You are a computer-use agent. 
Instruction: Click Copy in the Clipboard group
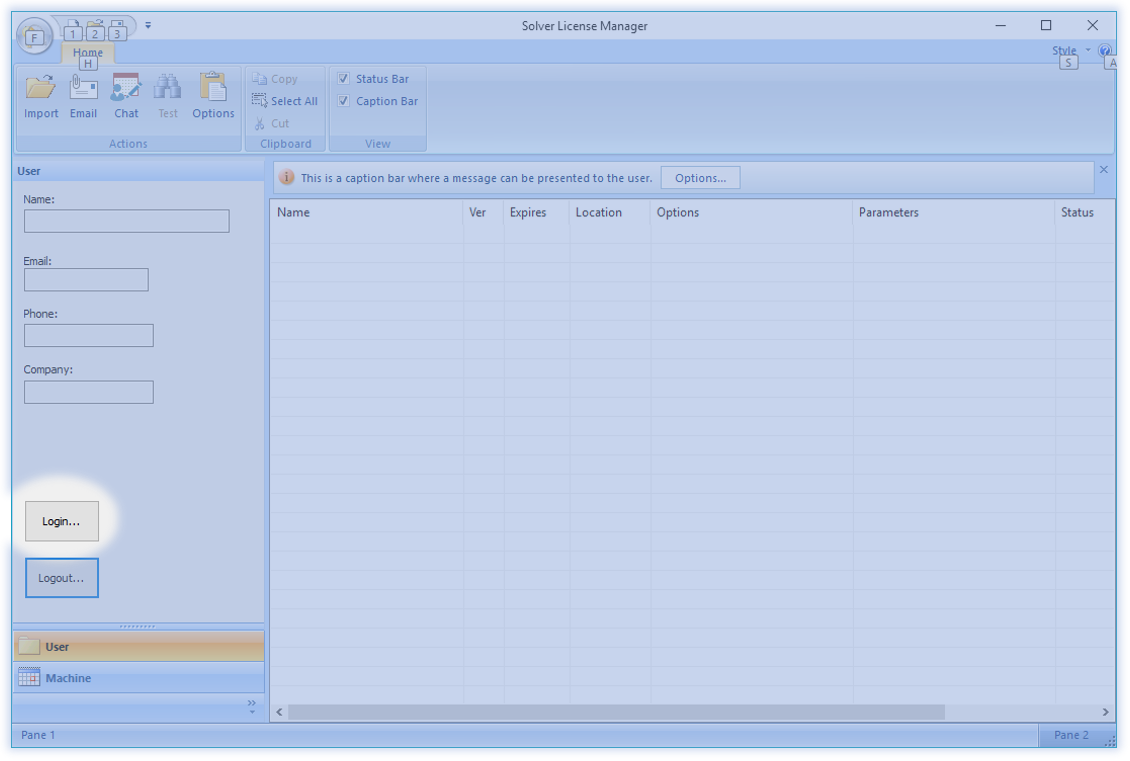[275, 79]
